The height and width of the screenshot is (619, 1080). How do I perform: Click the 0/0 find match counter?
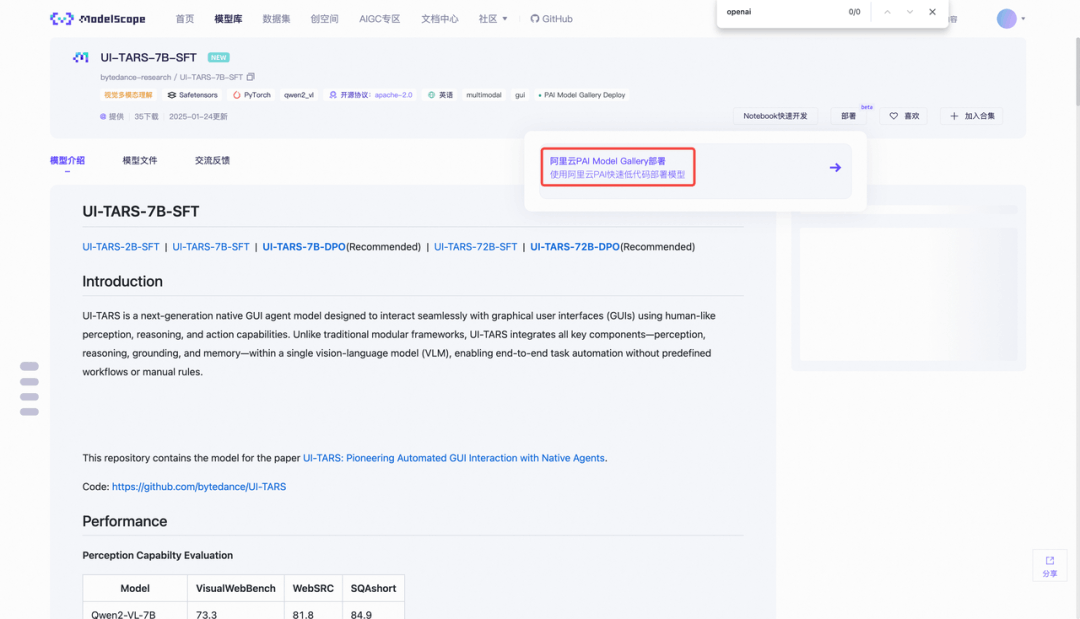coord(854,12)
